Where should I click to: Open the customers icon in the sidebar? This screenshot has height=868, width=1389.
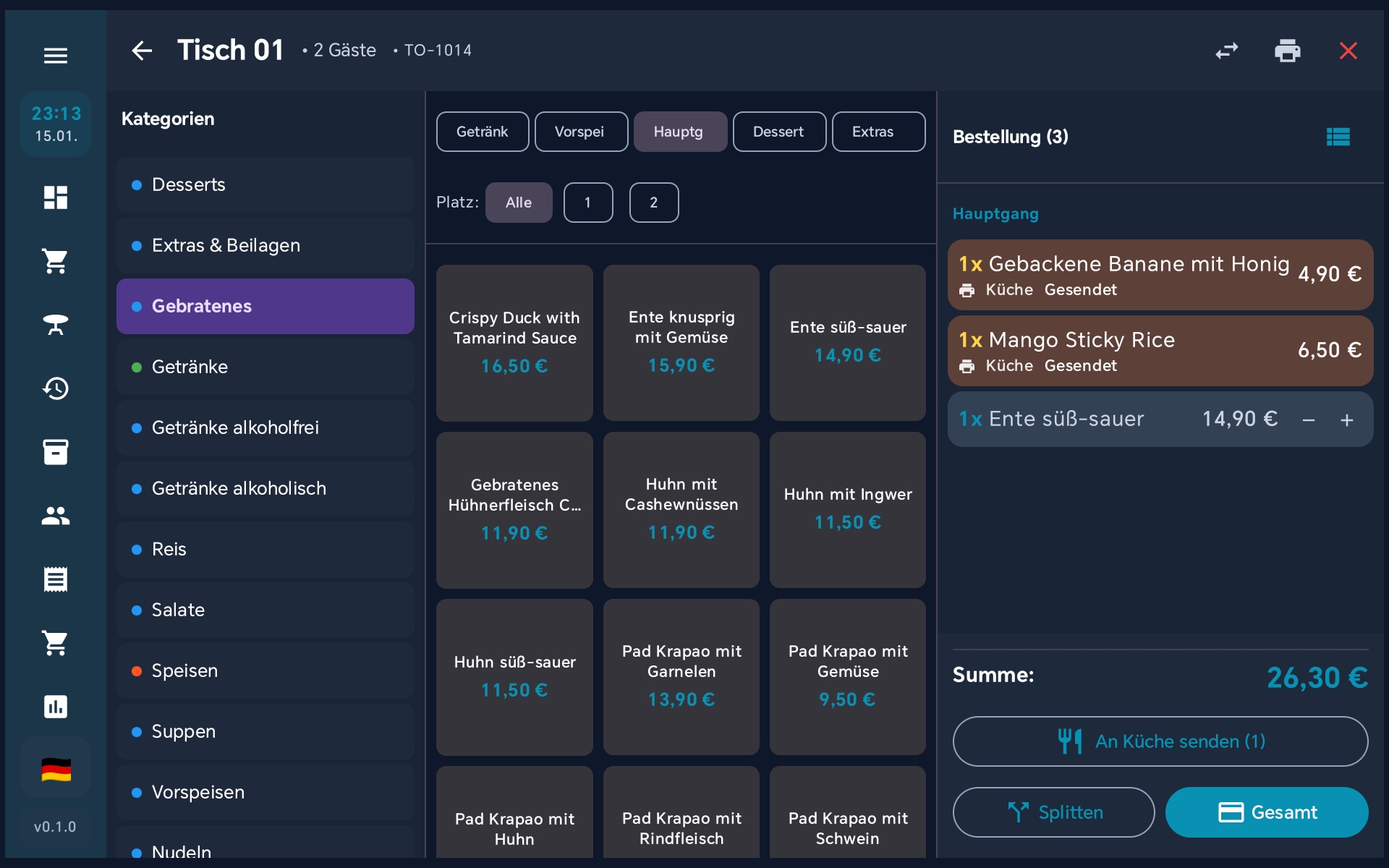click(55, 516)
